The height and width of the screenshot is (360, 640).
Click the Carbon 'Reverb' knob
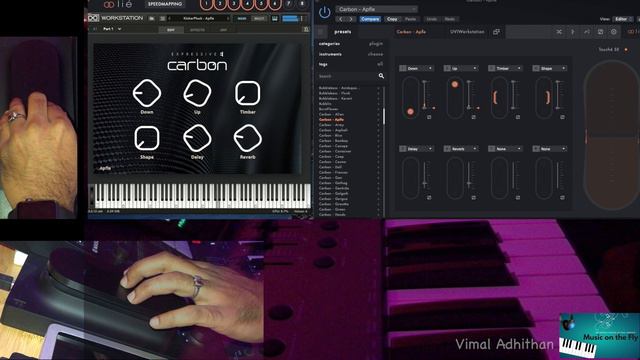pyautogui.click(x=247, y=138)
